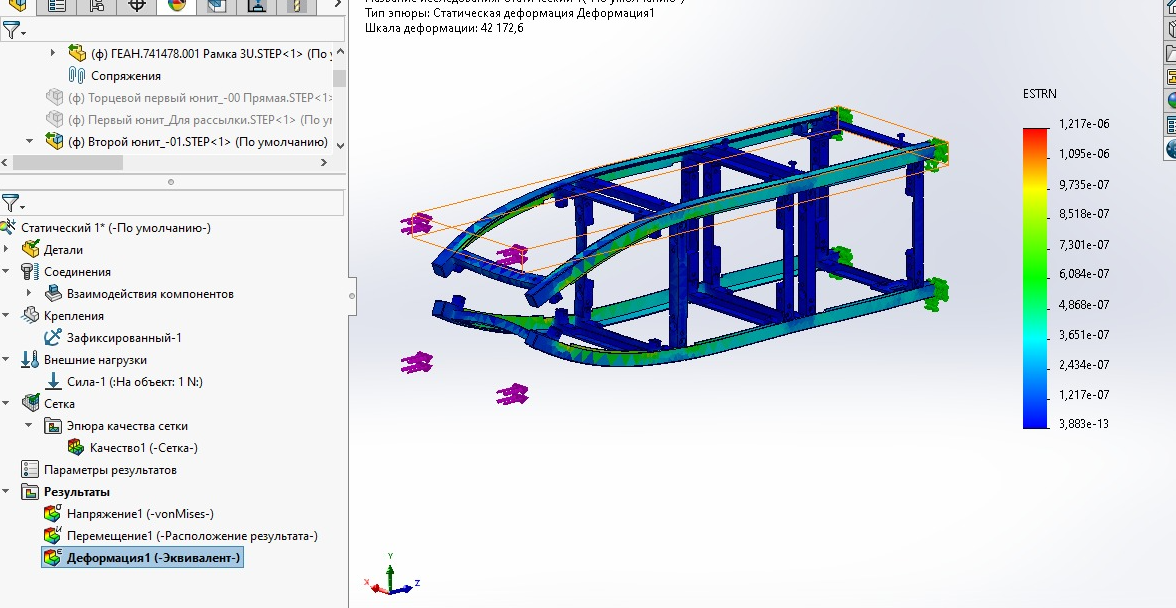Click the Крепления fixtures icon
Screen dimensions: 1176x608
(31, 315)
